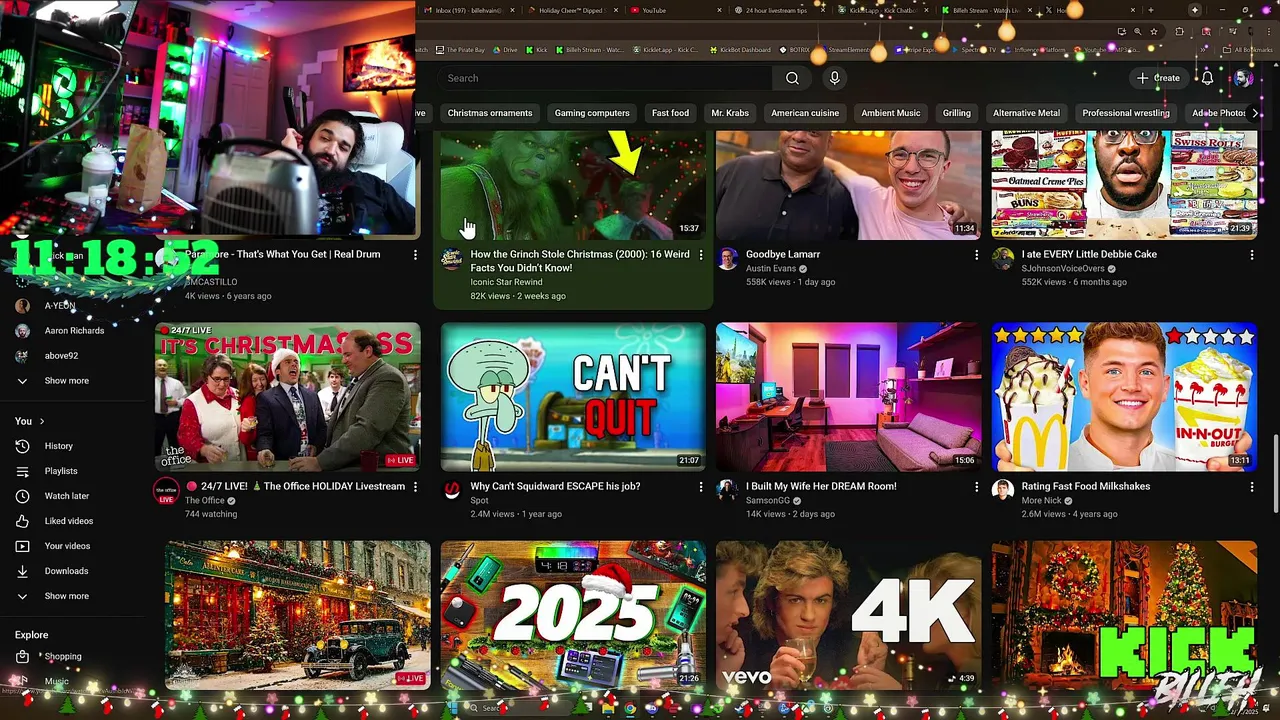
Task: Select the Gaming computers chip
Action: (592, 113)
